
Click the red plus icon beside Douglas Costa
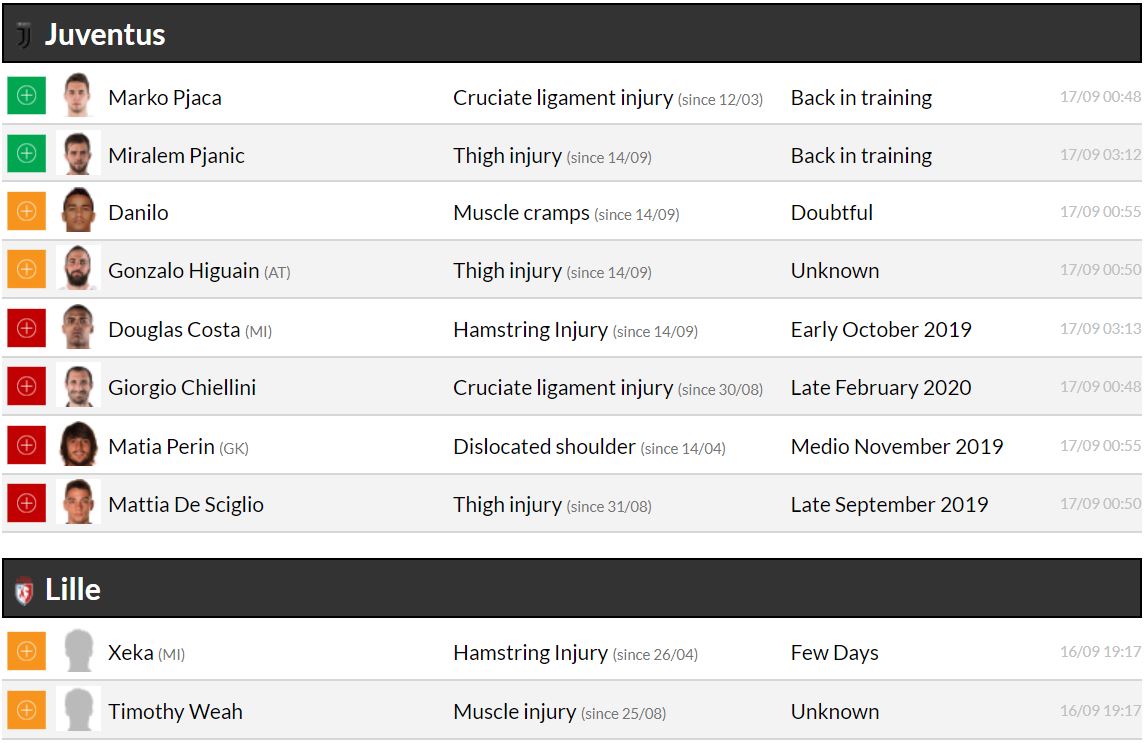26,329
